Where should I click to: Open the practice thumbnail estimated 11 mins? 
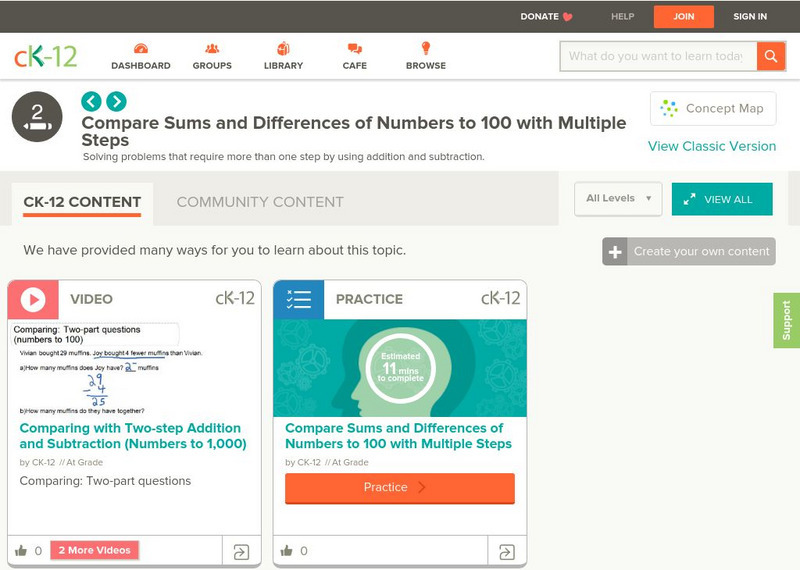click(x=400, y=368)
